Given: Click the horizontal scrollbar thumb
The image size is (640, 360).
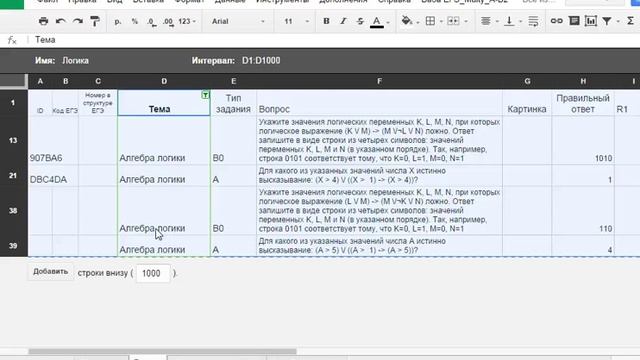Looking at the screenshot, I should (x=162, y=351).
